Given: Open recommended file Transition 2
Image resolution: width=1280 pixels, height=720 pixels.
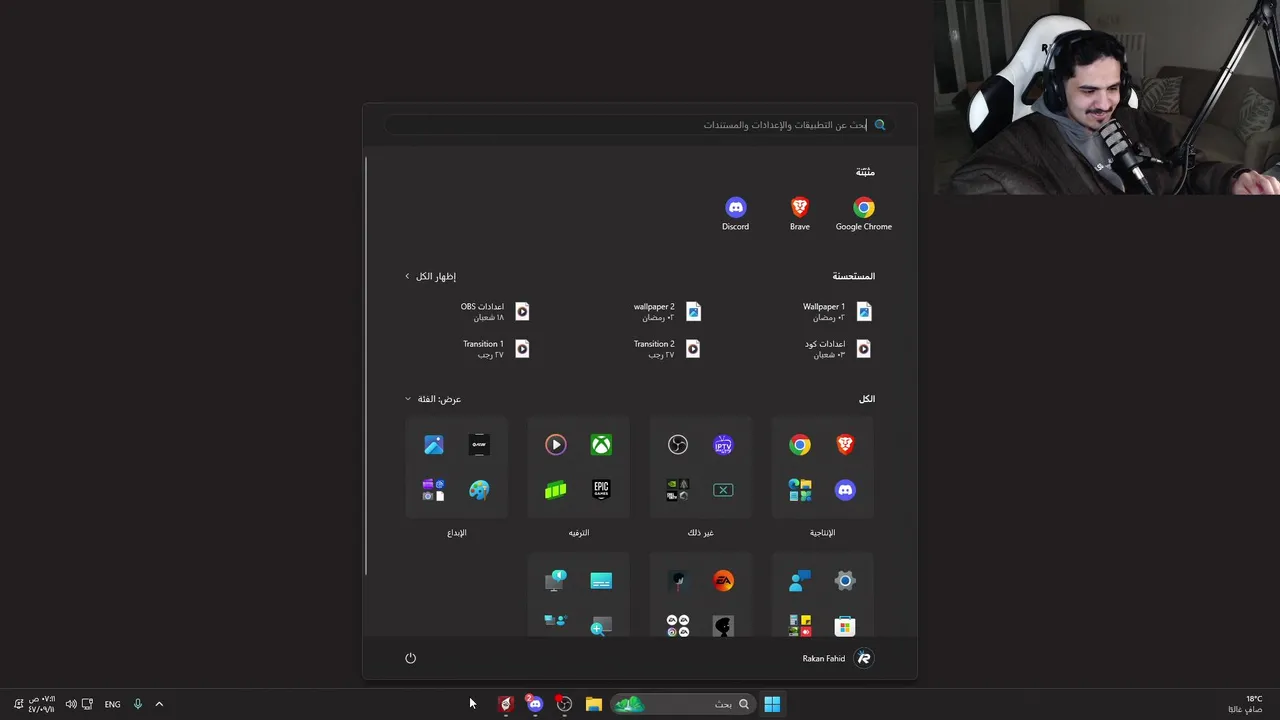Looking at the screenshot, I should pyautogui.click(x=666, y=349).
